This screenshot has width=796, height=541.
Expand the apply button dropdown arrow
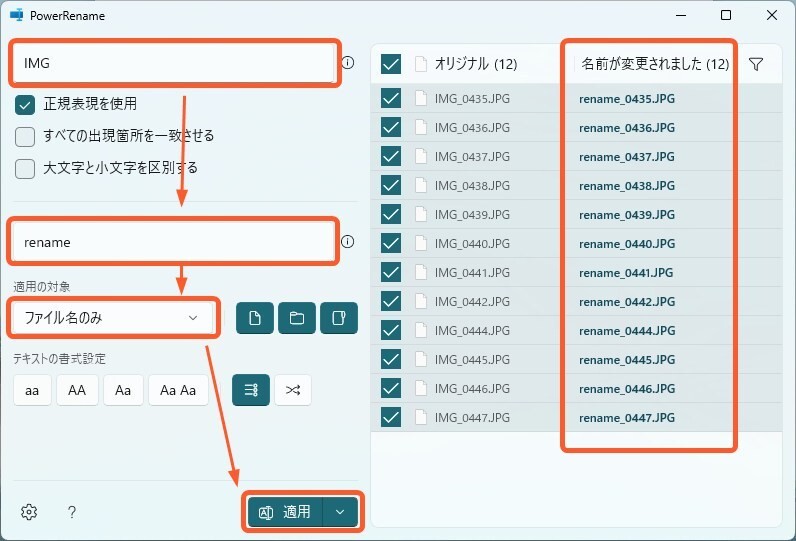pos(340,512)
